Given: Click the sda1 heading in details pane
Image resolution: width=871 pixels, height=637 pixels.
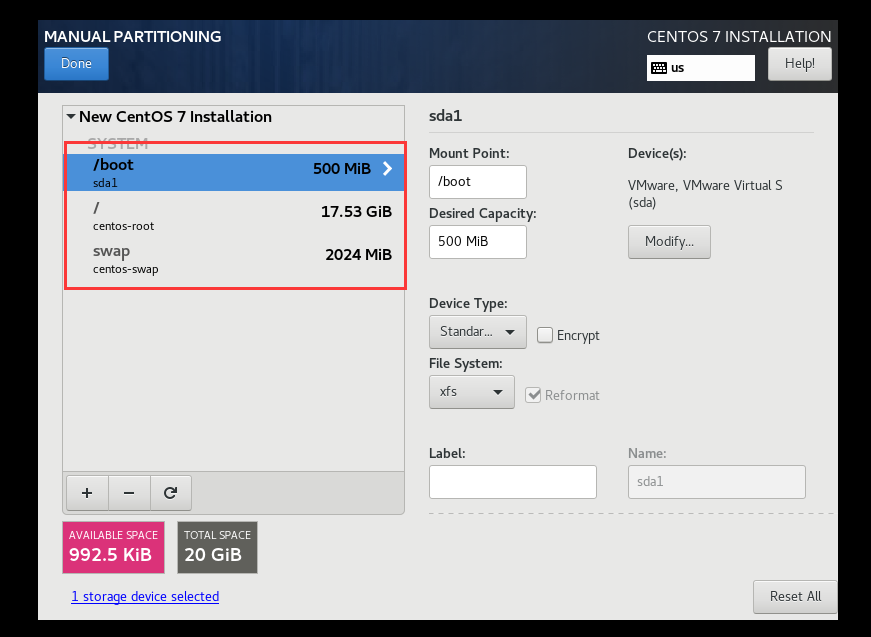Looking at the screenshot, I should tap(445, 116).
